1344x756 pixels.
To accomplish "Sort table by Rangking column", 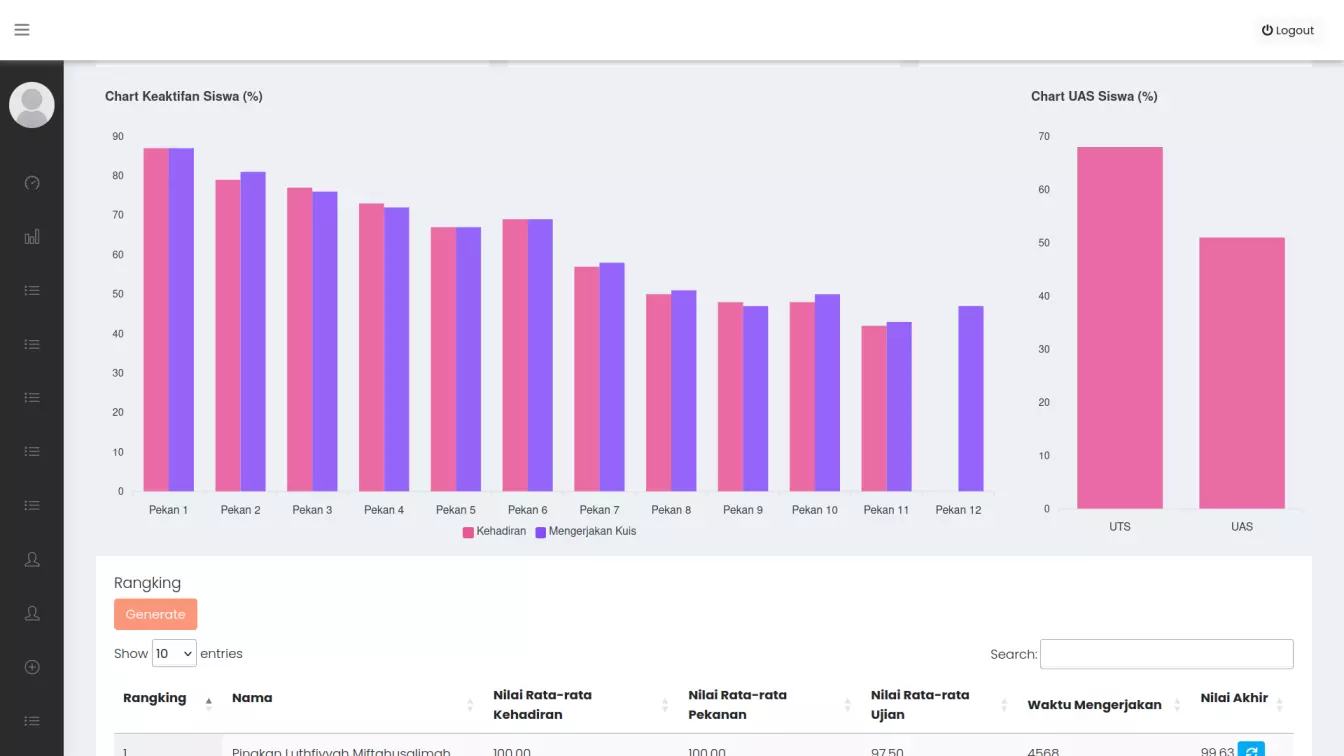I will click(x=155, y=698).
